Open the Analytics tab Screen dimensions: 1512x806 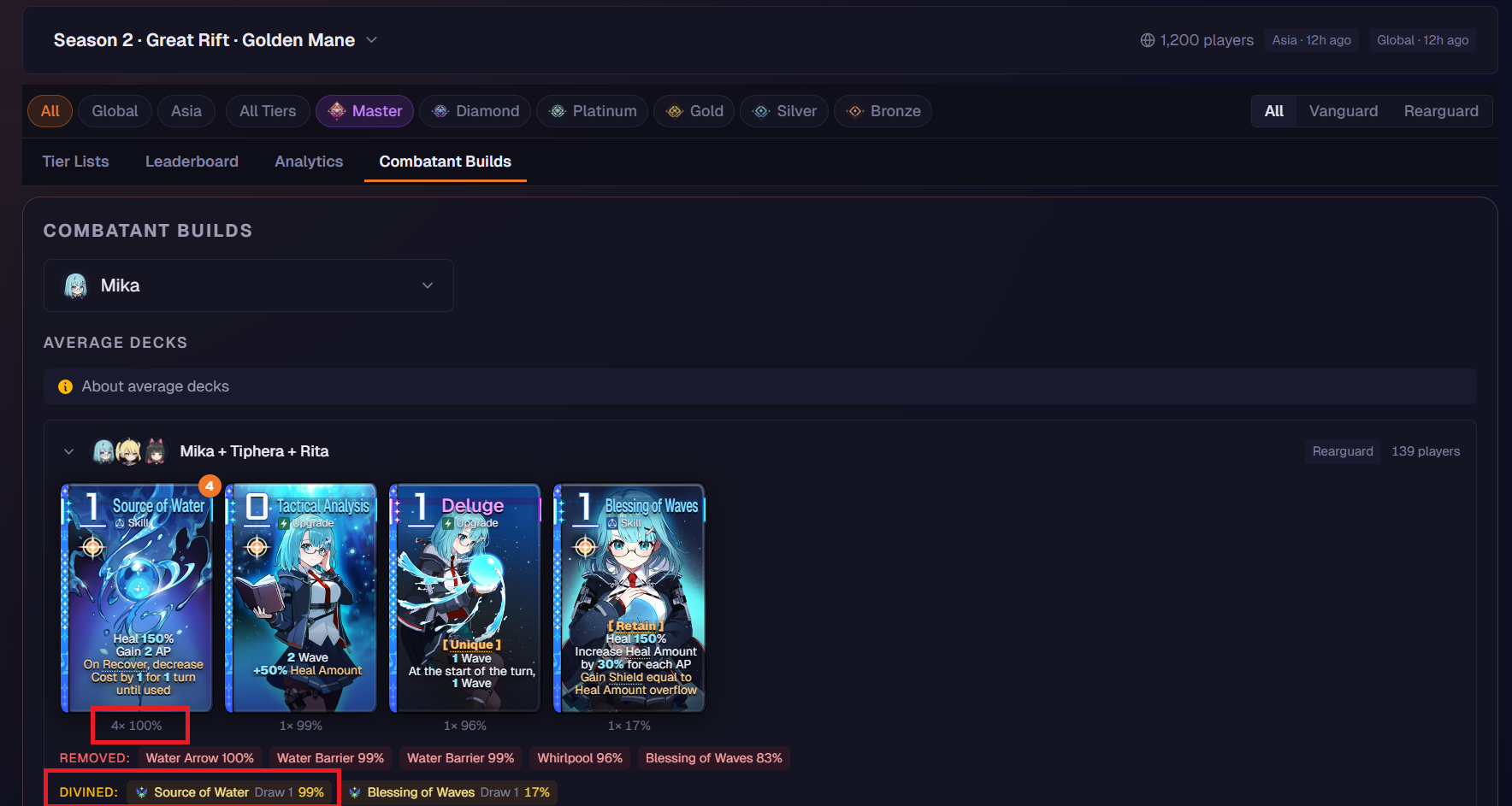click(309, 162)
